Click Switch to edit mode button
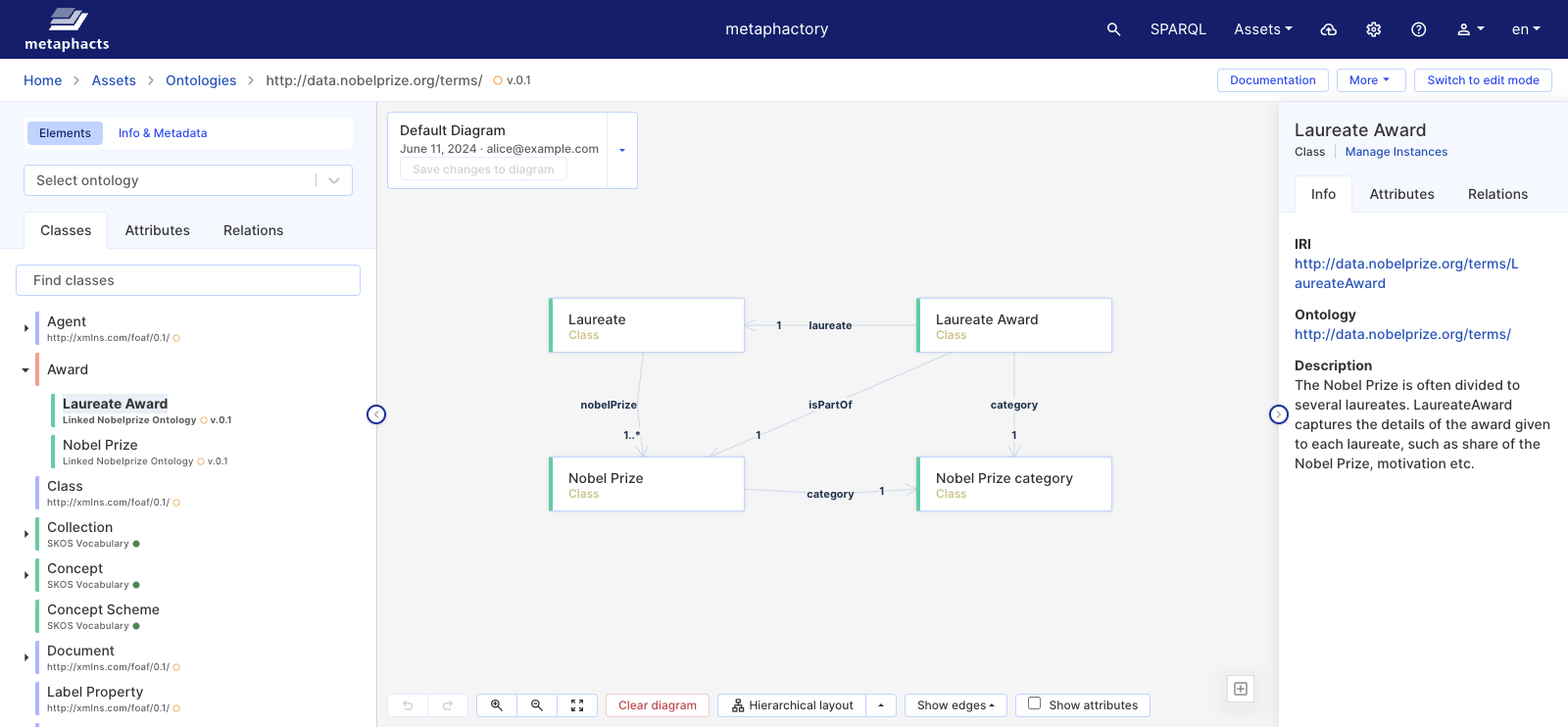 [1482, 80]
